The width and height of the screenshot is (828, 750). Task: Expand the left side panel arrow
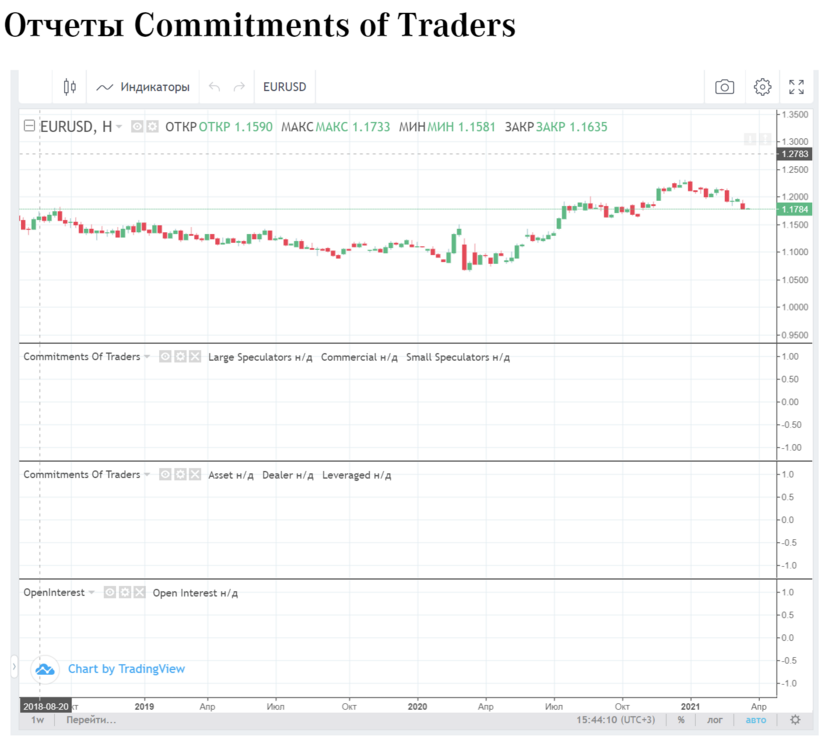click(14, 667)
